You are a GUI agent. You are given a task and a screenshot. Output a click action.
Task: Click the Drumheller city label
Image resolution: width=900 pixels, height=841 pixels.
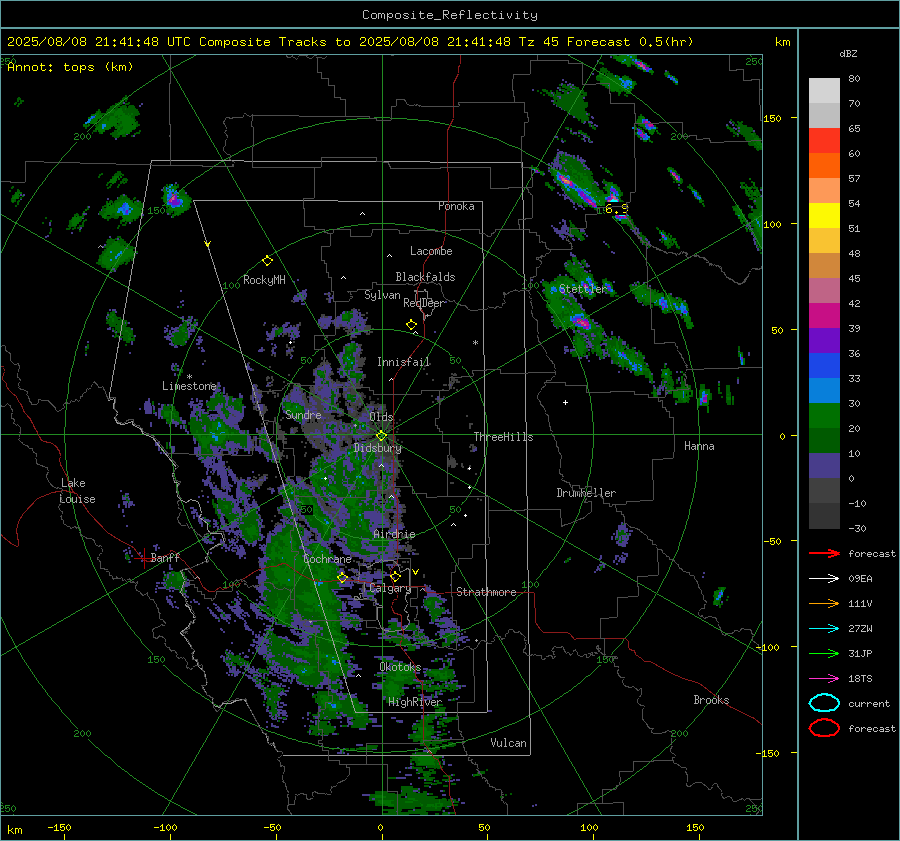(586, 493)
